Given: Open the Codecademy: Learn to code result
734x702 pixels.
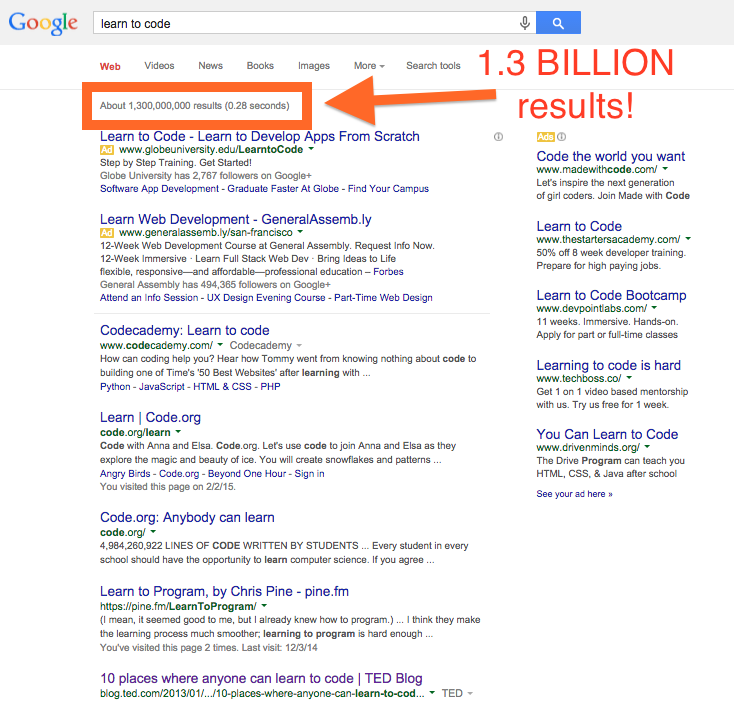Looking at the screenshot, I should click(x=185, y=330).
